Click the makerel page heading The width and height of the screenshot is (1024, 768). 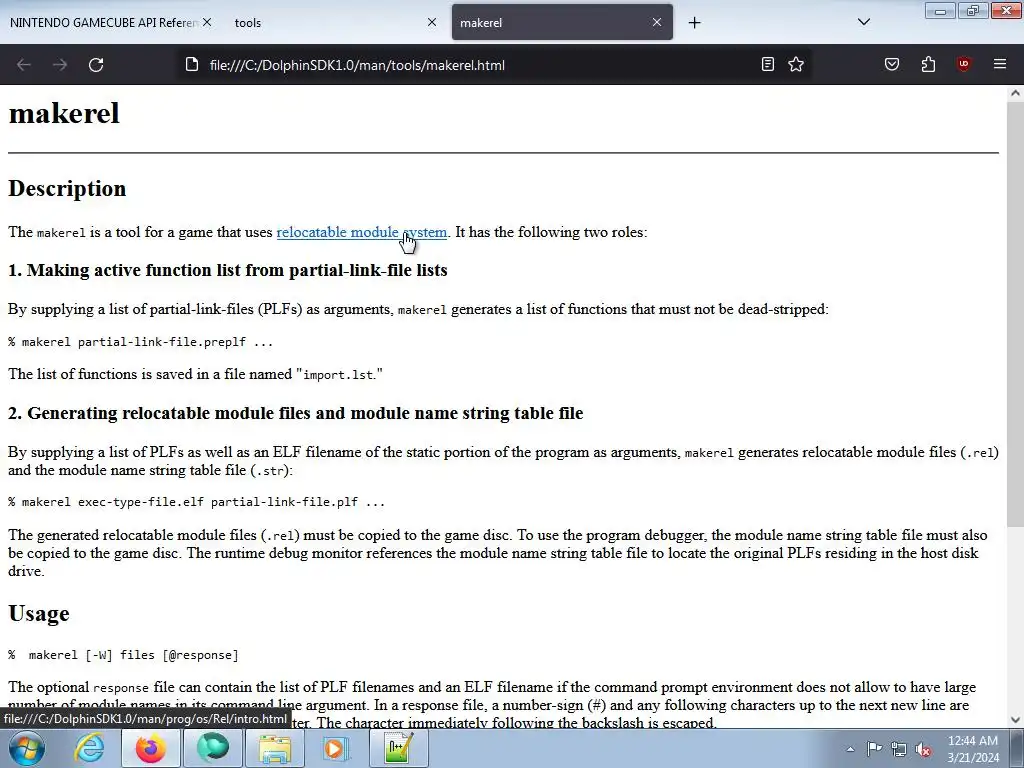pos(64,113)
